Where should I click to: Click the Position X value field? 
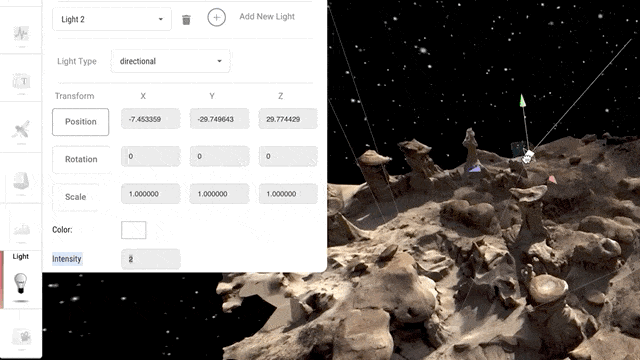pos(151,119)
